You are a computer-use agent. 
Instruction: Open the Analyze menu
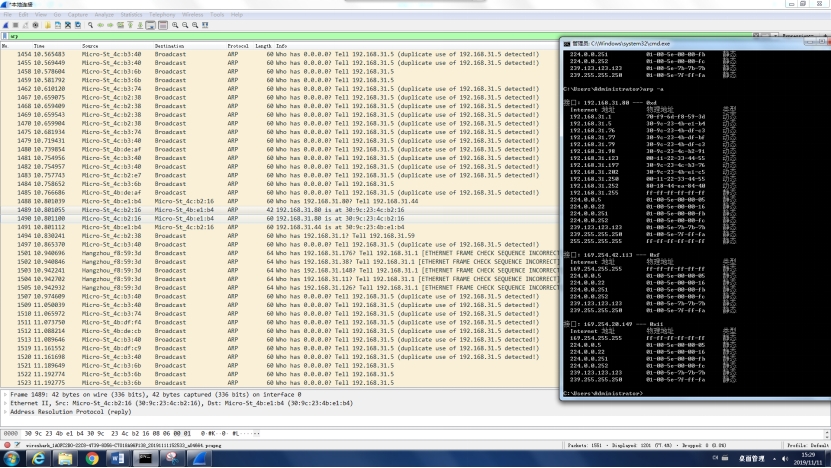(x=104, y=15)
